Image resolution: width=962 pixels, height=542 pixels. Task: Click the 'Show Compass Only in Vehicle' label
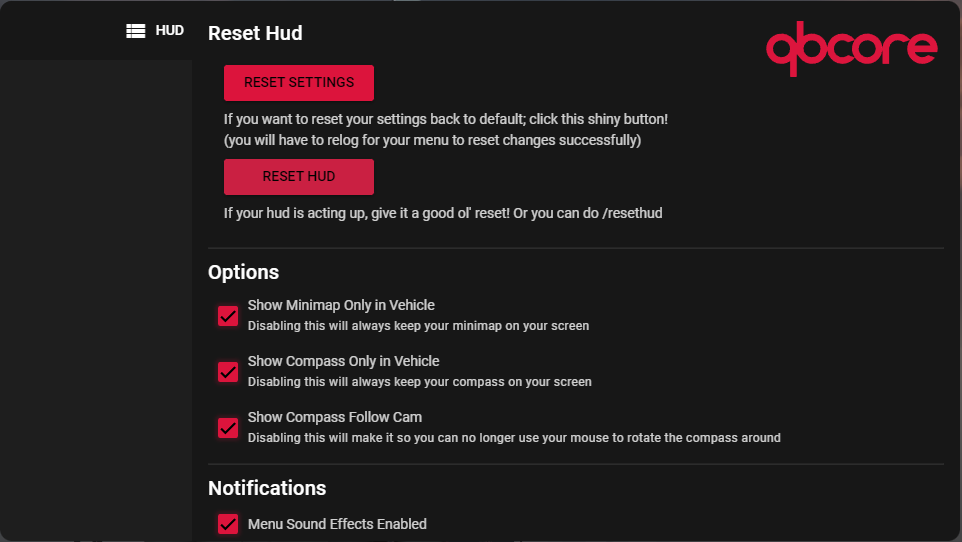(343, 361)
